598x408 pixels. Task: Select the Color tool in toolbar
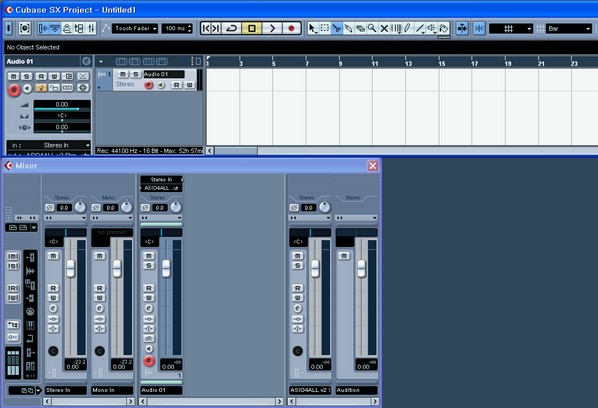coord(444,28)
